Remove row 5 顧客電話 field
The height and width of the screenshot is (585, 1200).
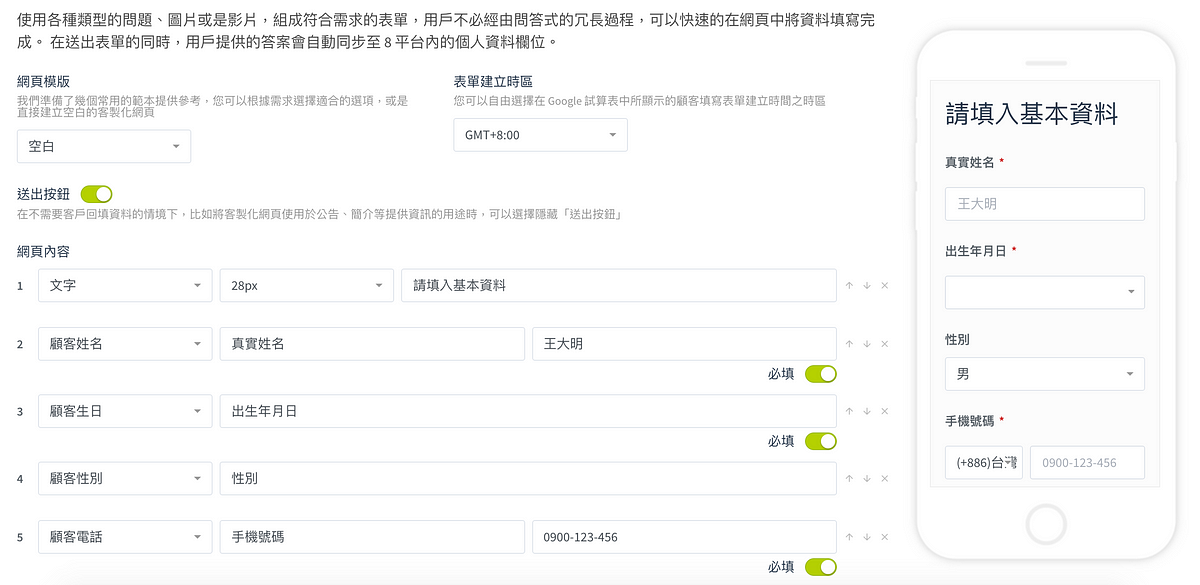(885, 537)
